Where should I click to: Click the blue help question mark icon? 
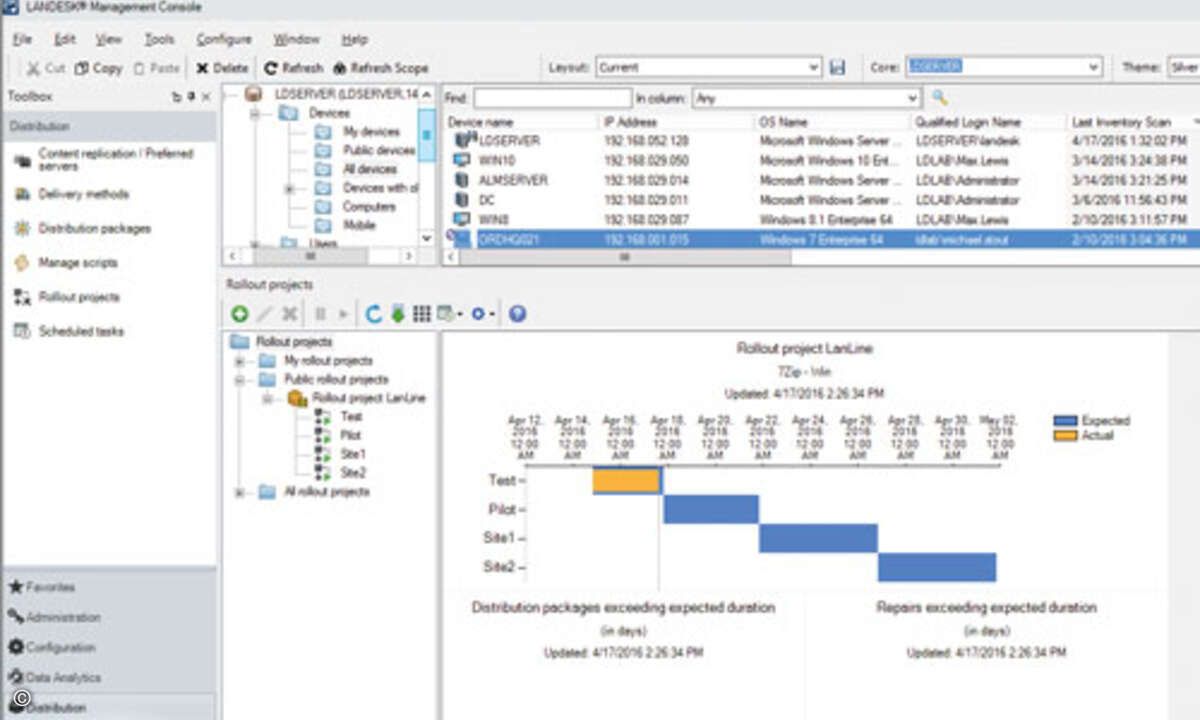click(x=517, y=314)
